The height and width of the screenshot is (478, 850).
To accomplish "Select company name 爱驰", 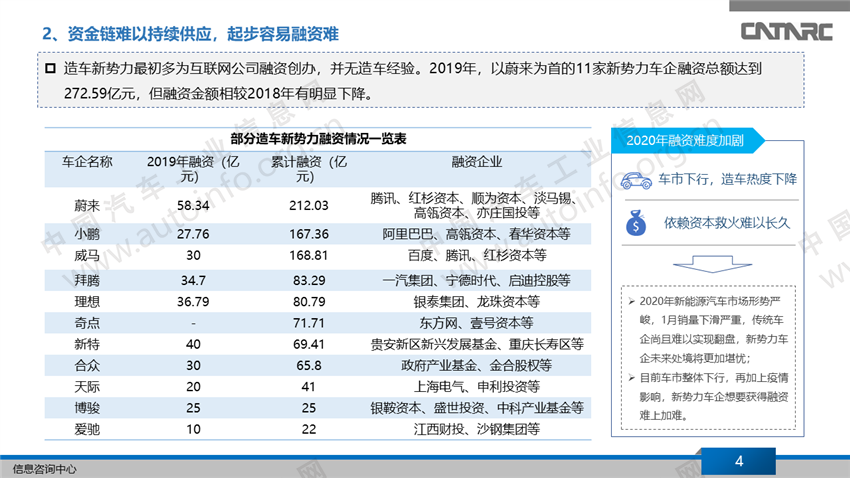I will click(x=87, y=430).
